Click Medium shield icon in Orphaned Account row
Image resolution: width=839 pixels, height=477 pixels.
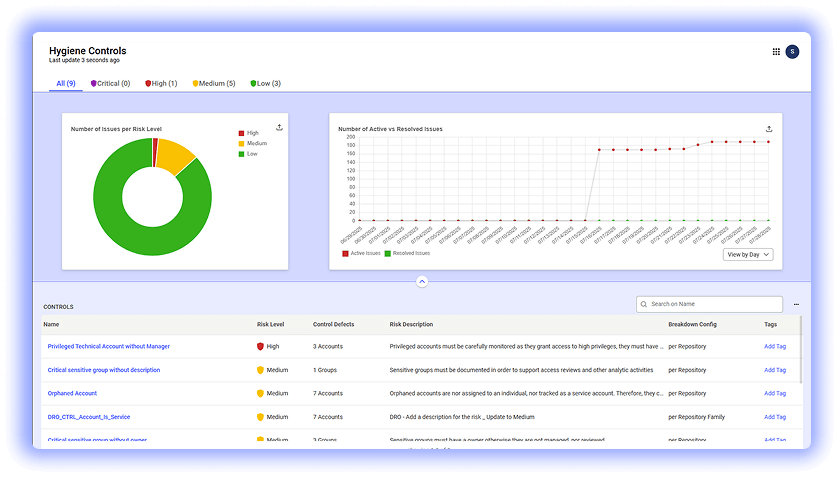click(x=260, y=393)
